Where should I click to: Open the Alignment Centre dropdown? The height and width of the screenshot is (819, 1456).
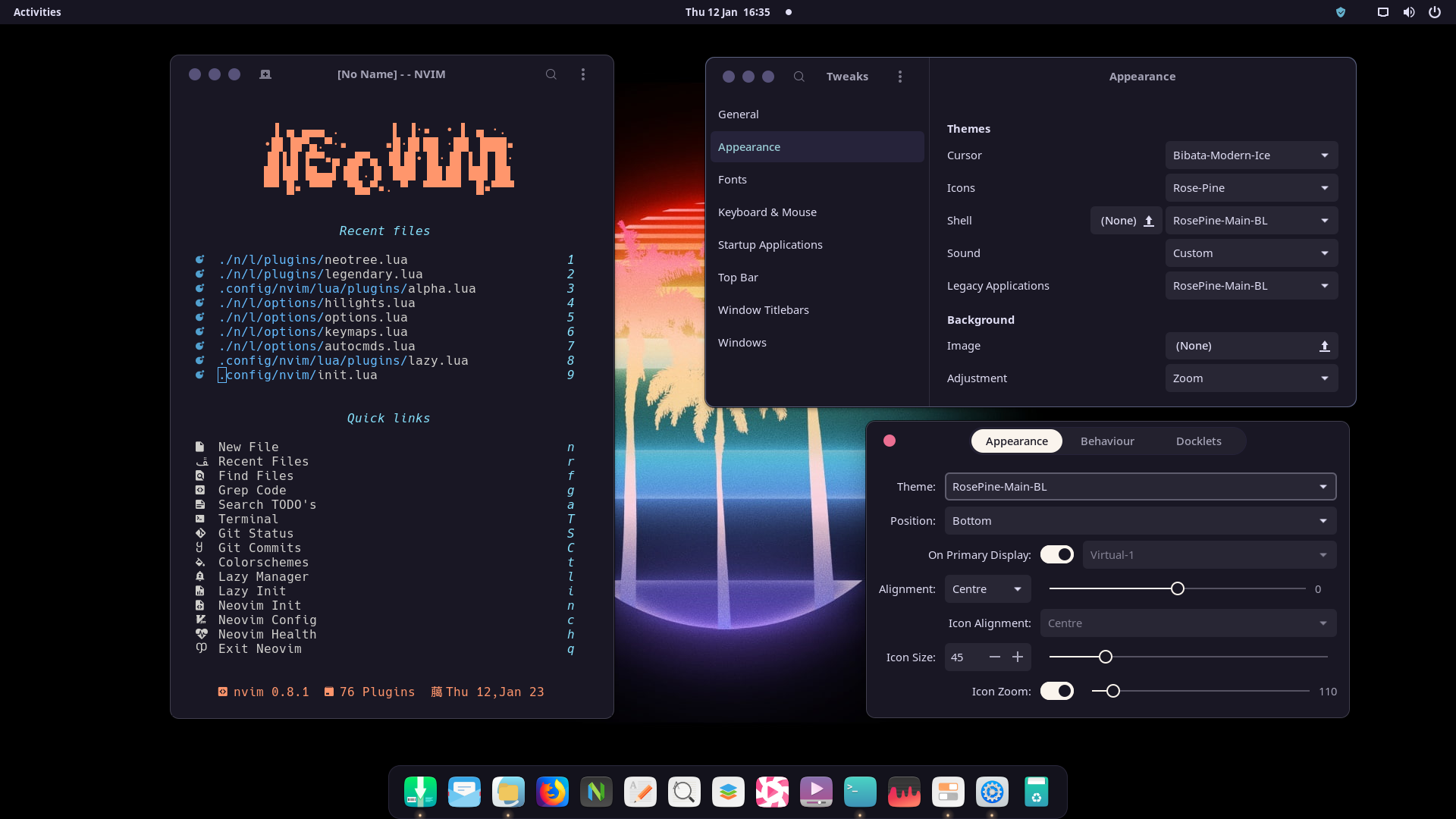click(987, 589)
